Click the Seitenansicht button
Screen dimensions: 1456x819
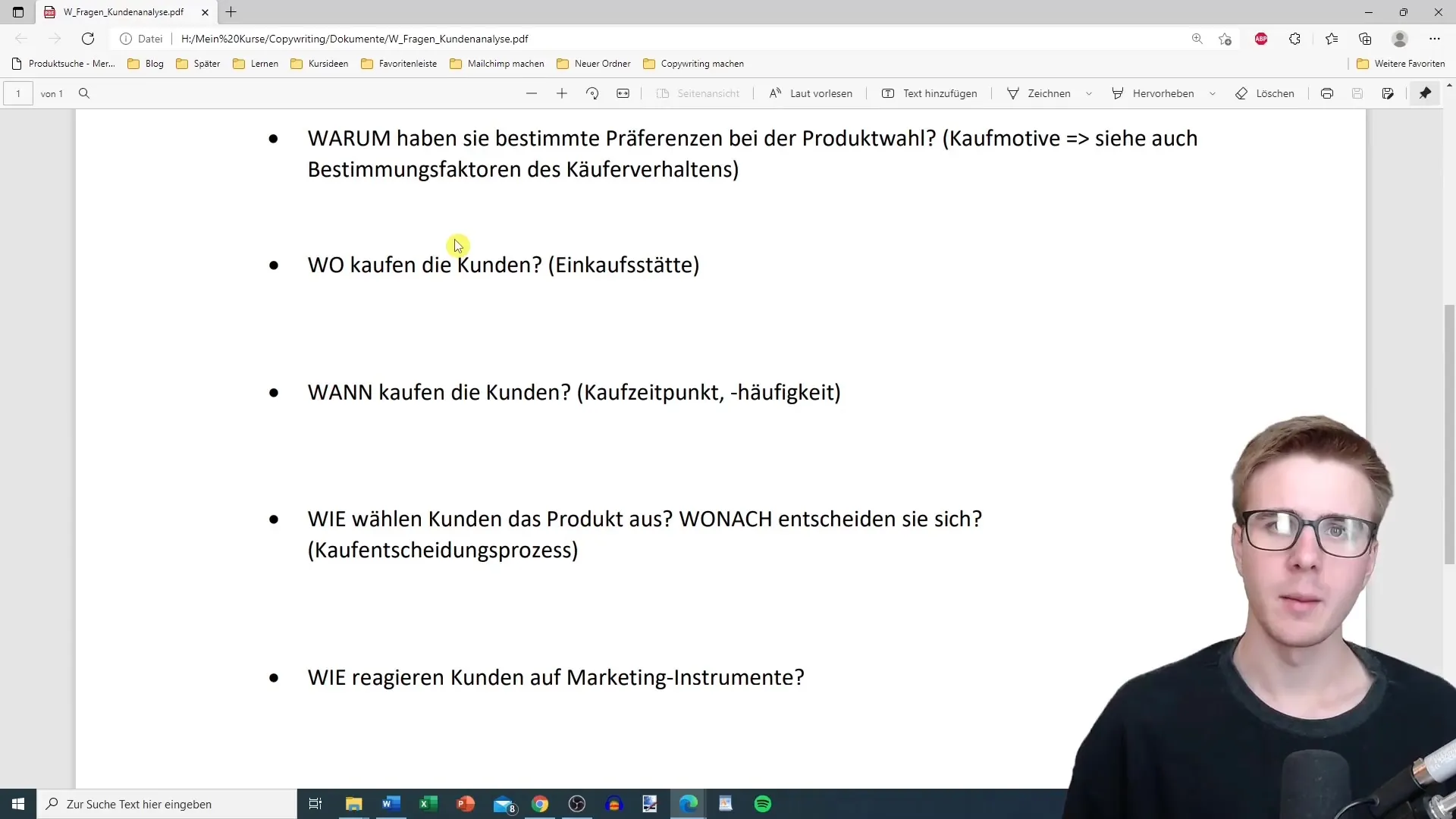(698, 93)
